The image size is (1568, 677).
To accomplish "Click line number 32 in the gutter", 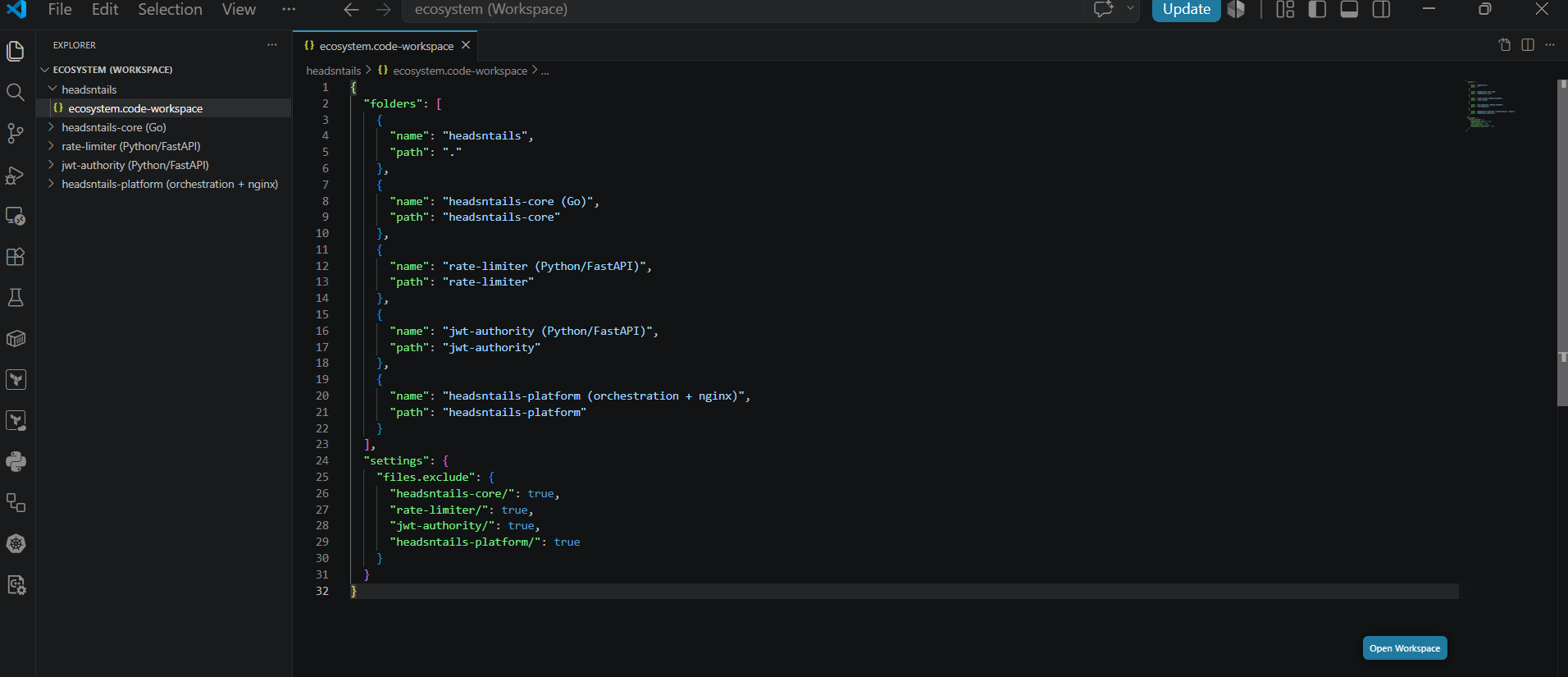I will 322,591.
